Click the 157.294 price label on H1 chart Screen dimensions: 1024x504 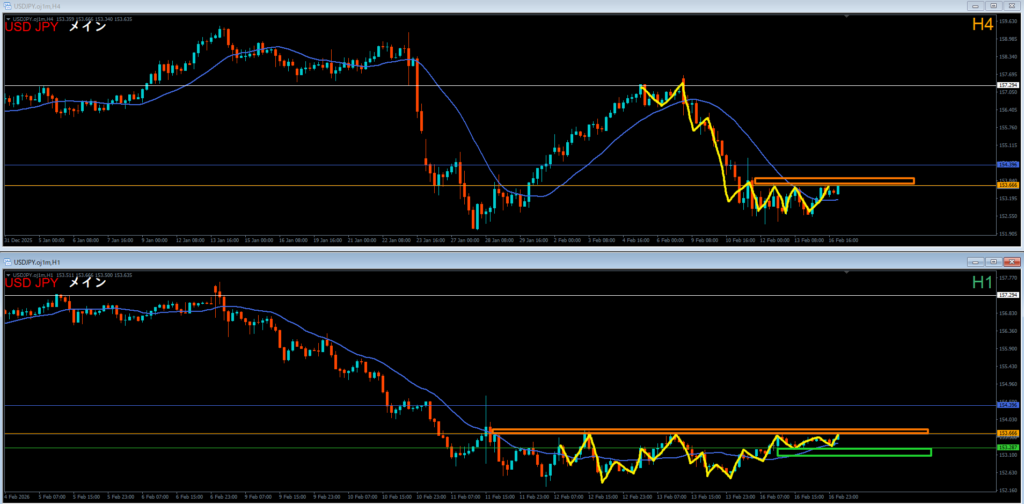1008,295
